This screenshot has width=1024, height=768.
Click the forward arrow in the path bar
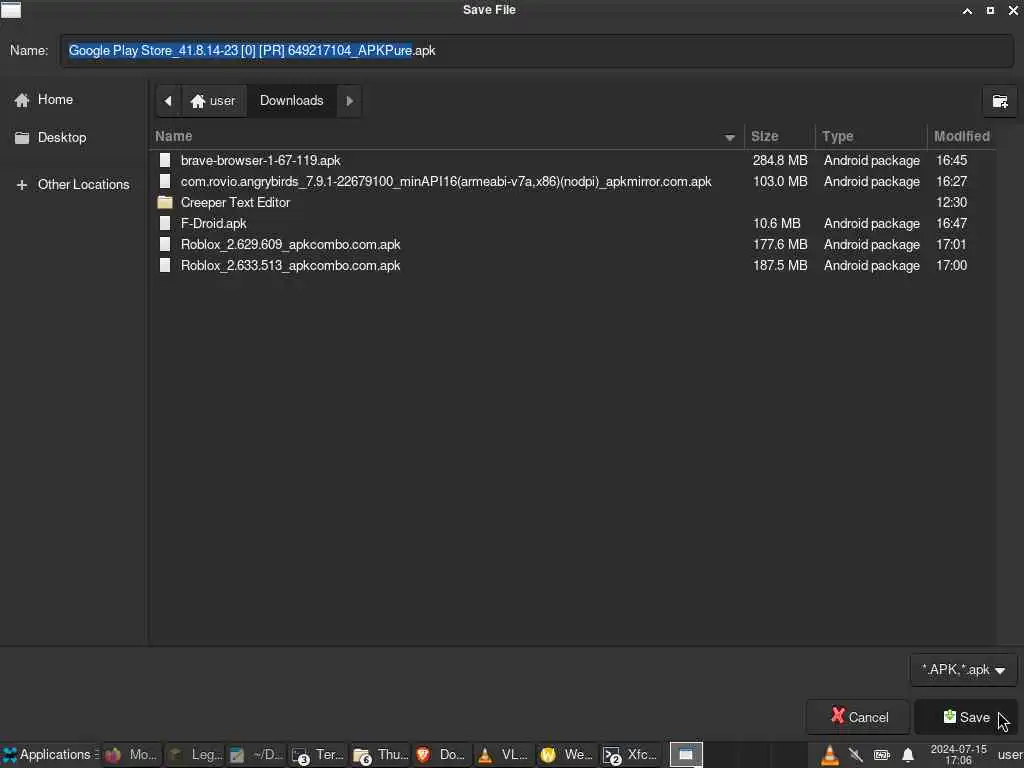coord(349,101)
